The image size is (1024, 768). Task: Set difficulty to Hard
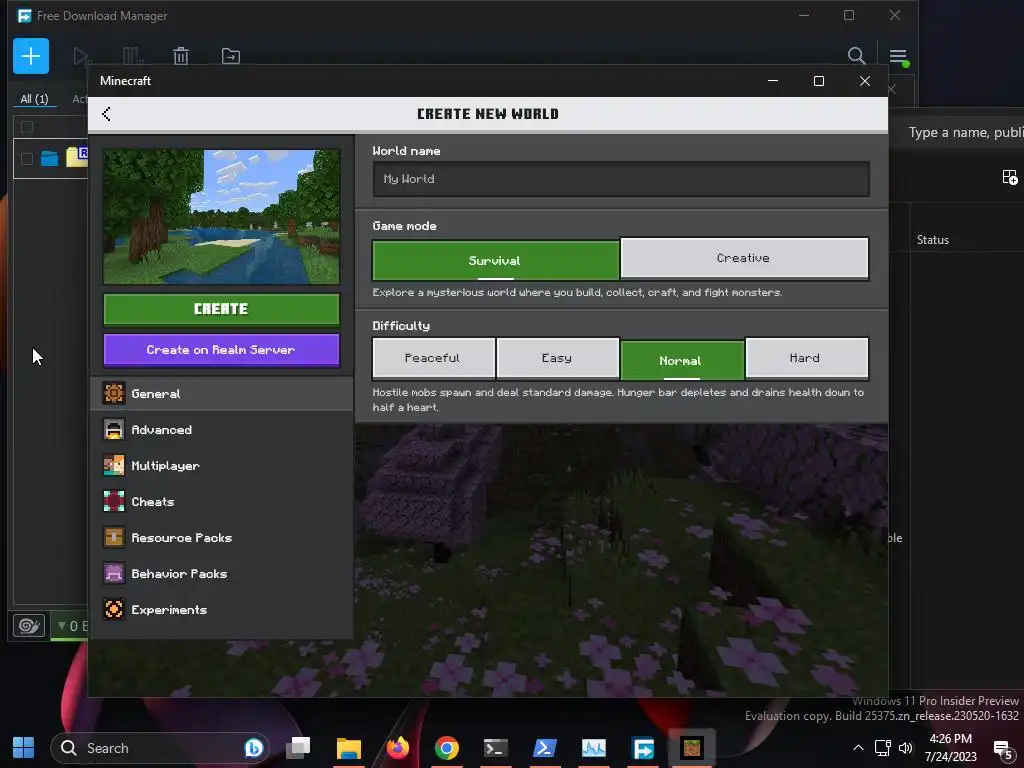[x=806, y=358]
